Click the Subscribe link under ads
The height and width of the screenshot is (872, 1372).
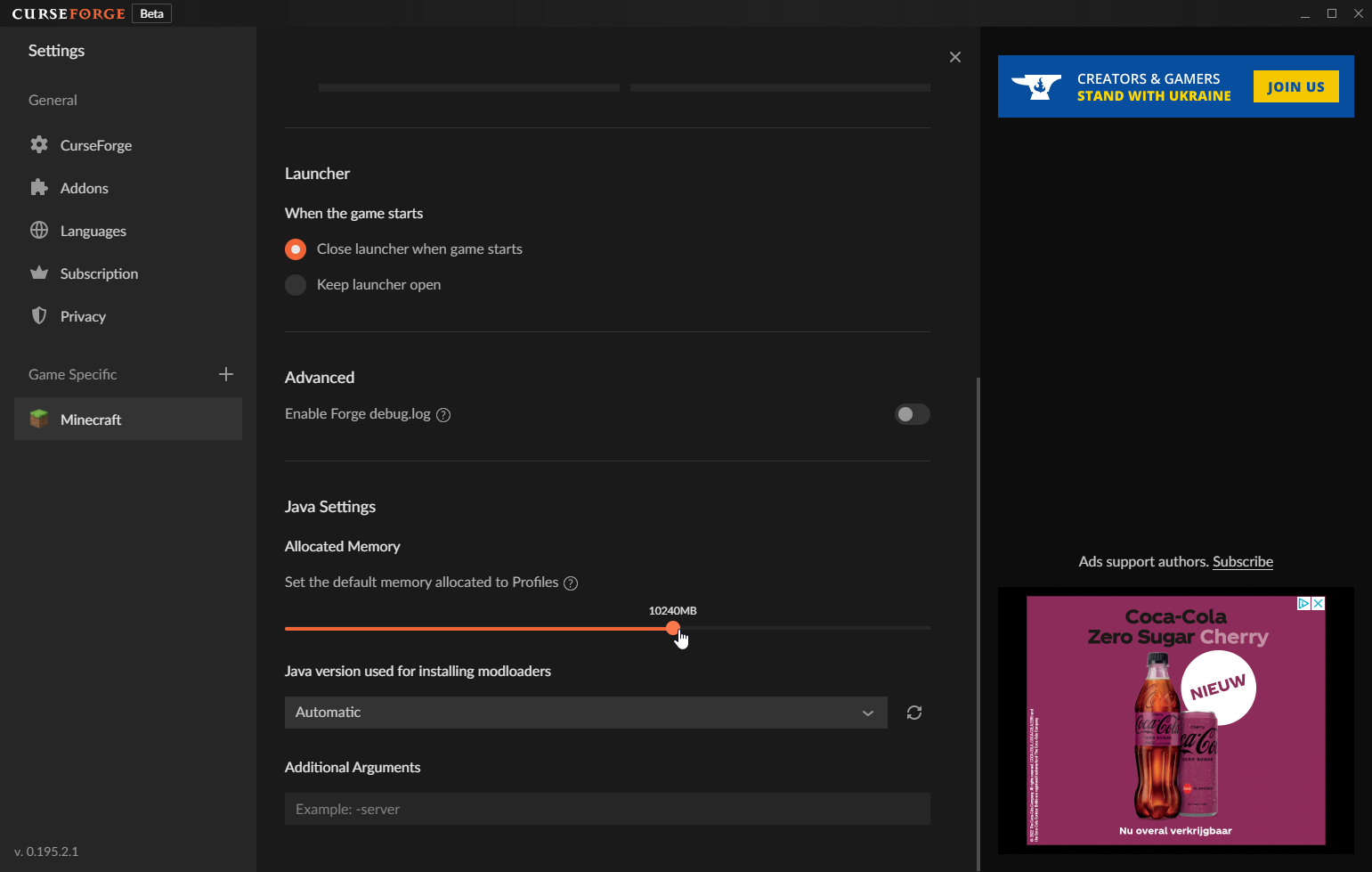(1242, 562)
